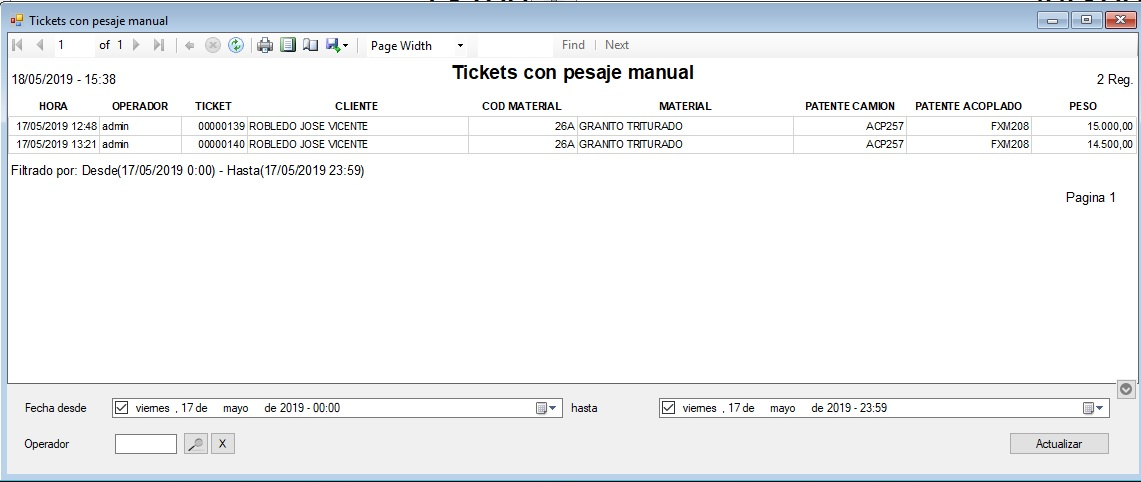Go to first page arrow

(x=17, y=45)
